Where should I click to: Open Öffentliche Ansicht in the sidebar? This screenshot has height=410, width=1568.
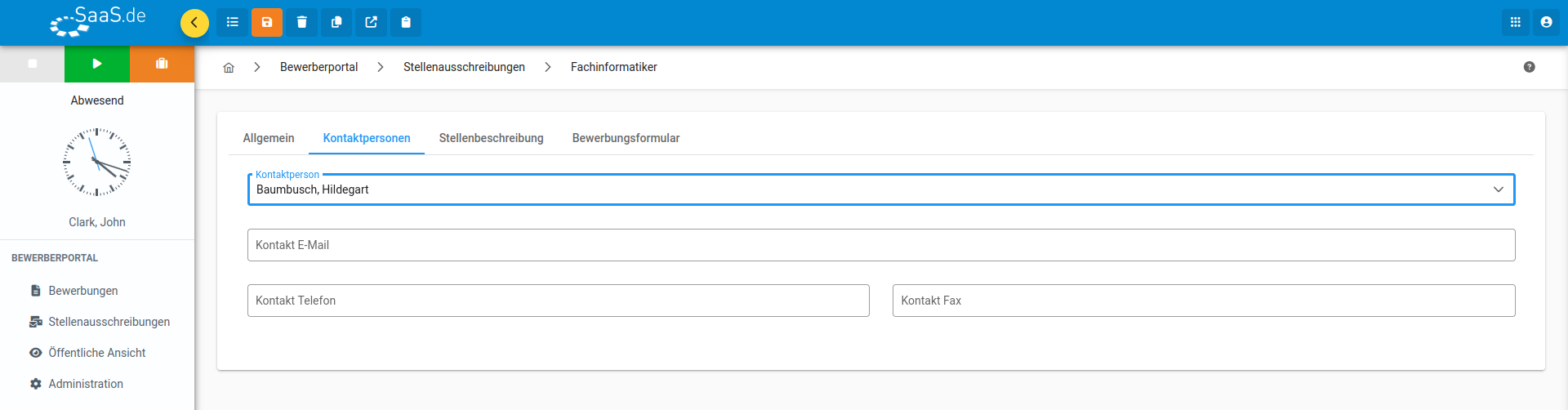(97, 353)
